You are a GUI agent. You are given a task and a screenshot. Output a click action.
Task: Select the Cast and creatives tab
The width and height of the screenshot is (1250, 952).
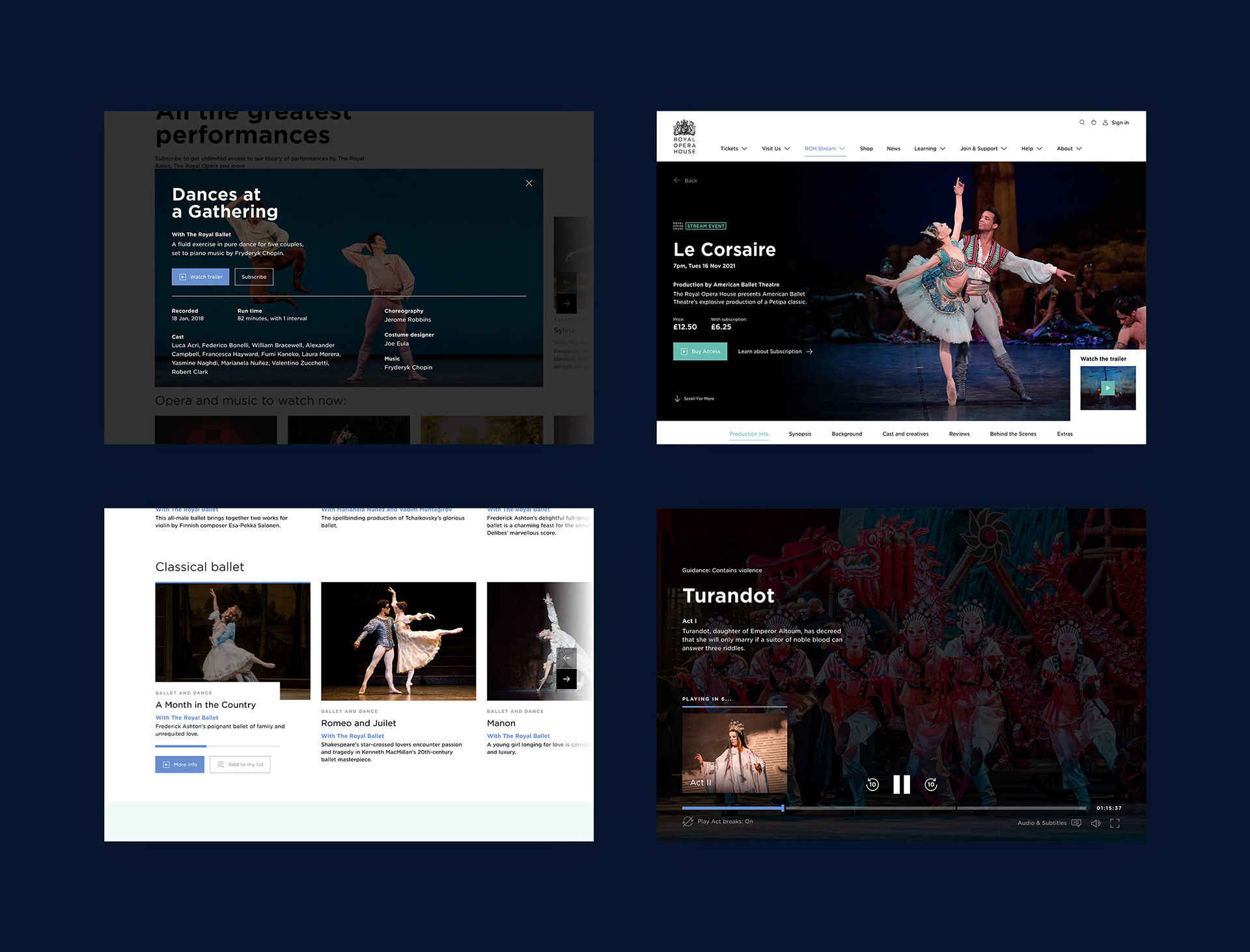[906, 434]
